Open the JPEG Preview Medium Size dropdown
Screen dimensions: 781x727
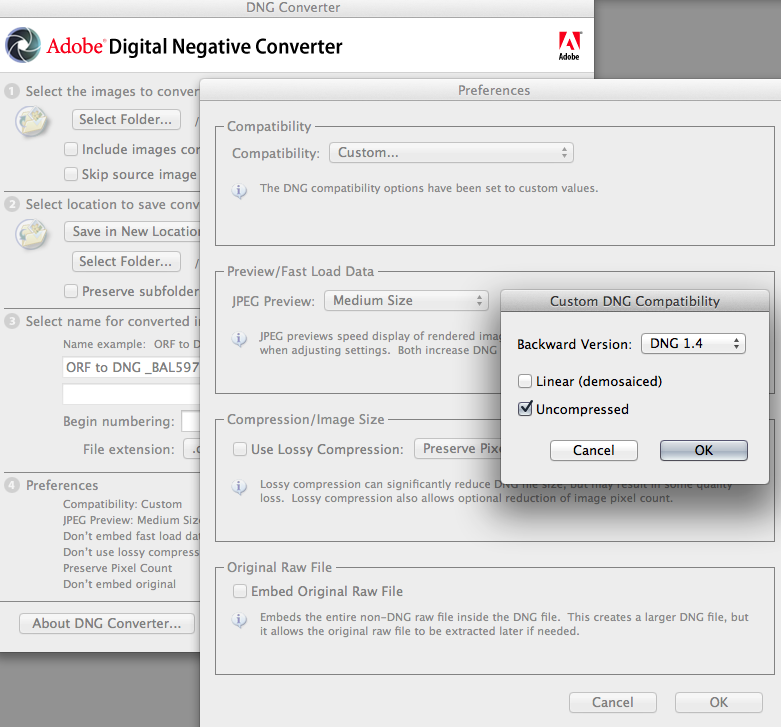(x=406, y=301)
